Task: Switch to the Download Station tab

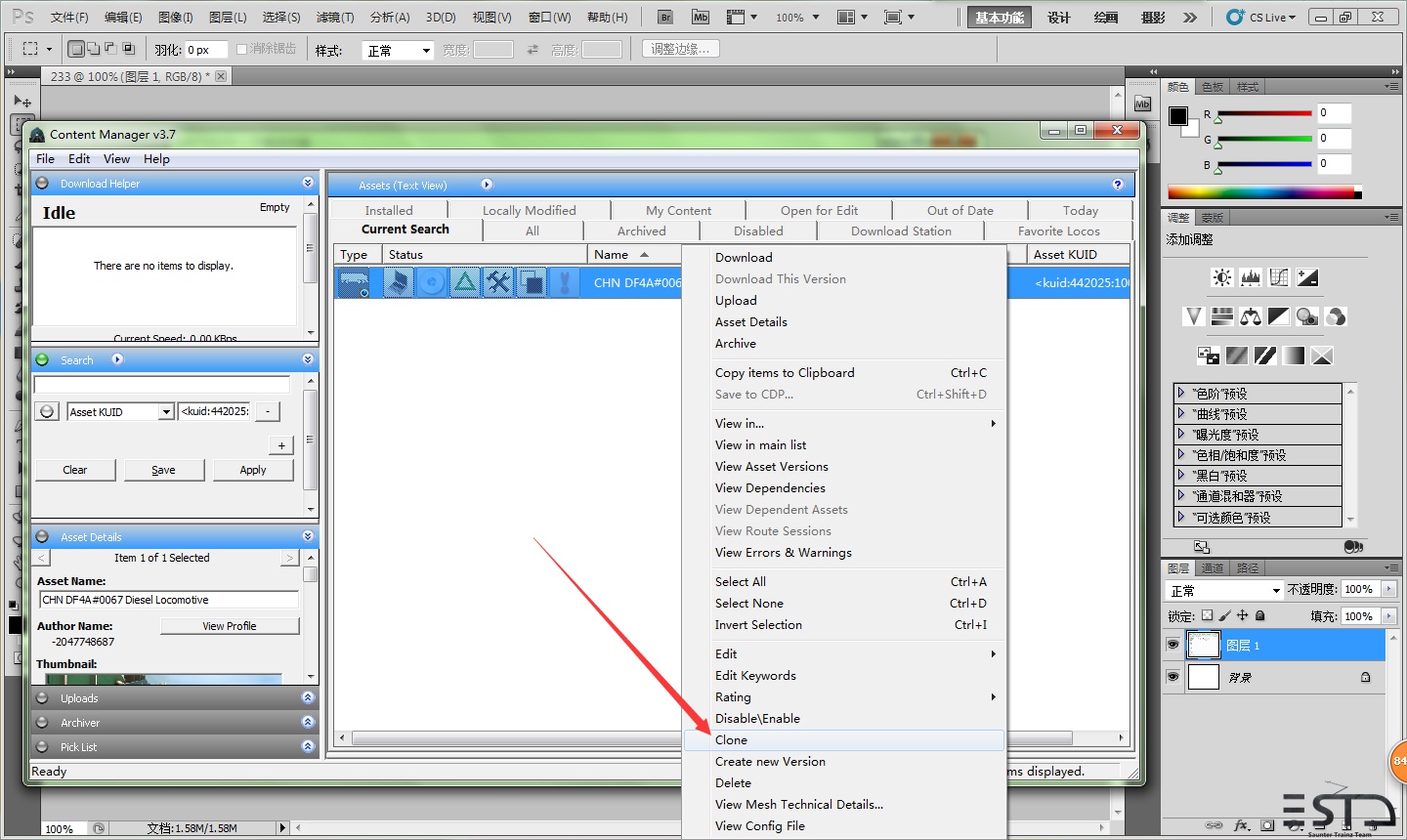Action: point(901,231)
